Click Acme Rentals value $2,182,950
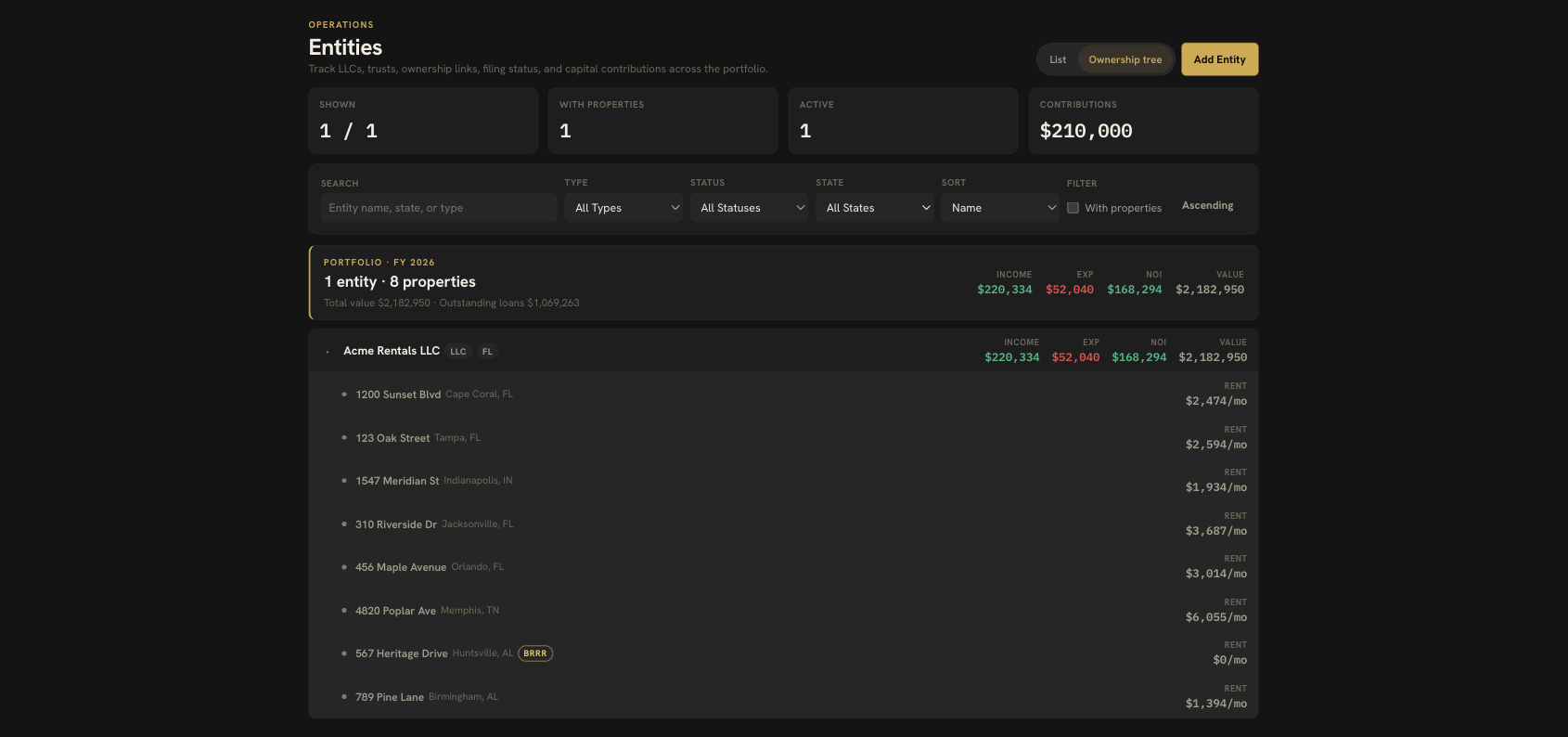 pos(1213,357)
